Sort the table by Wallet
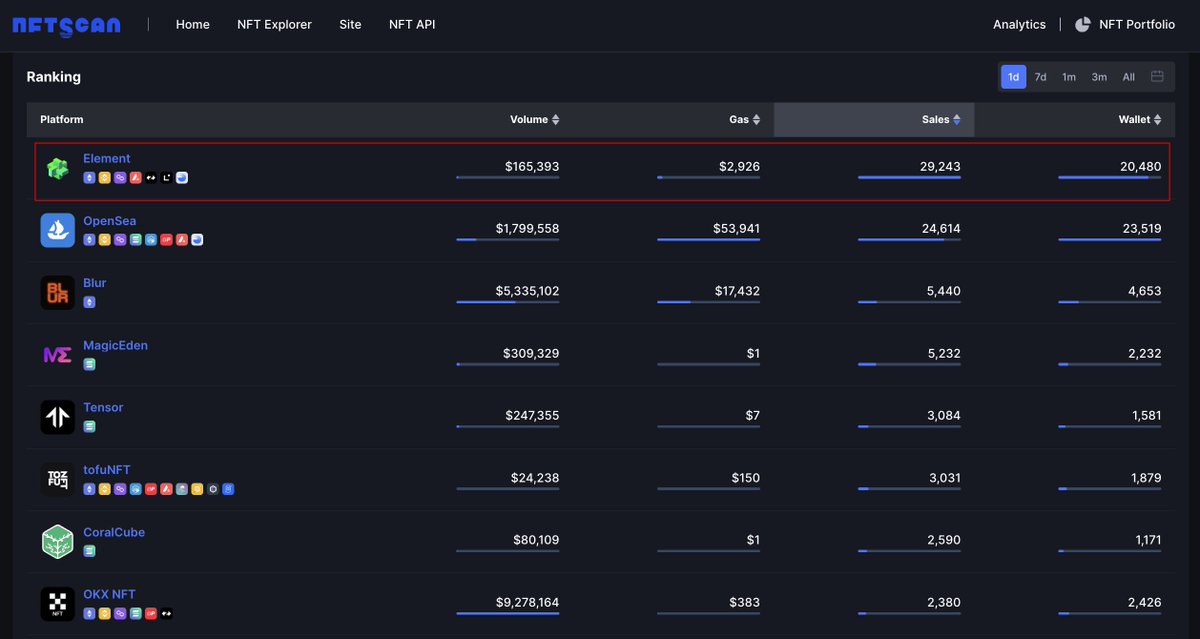Viewport: 1200px width, 639px height. (x=1140, y=120)
